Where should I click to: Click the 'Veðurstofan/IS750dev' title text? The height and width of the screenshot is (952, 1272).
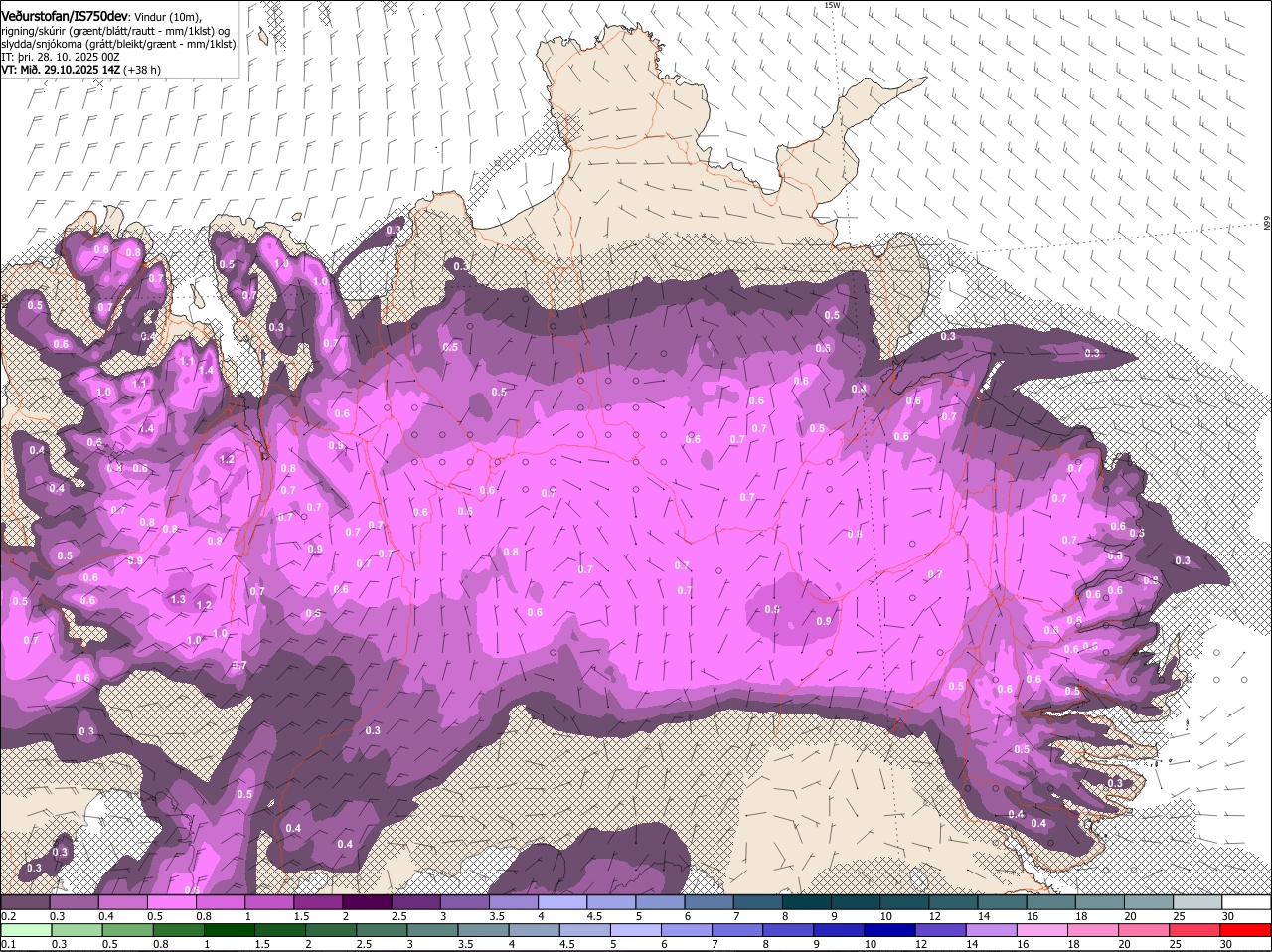64,16
